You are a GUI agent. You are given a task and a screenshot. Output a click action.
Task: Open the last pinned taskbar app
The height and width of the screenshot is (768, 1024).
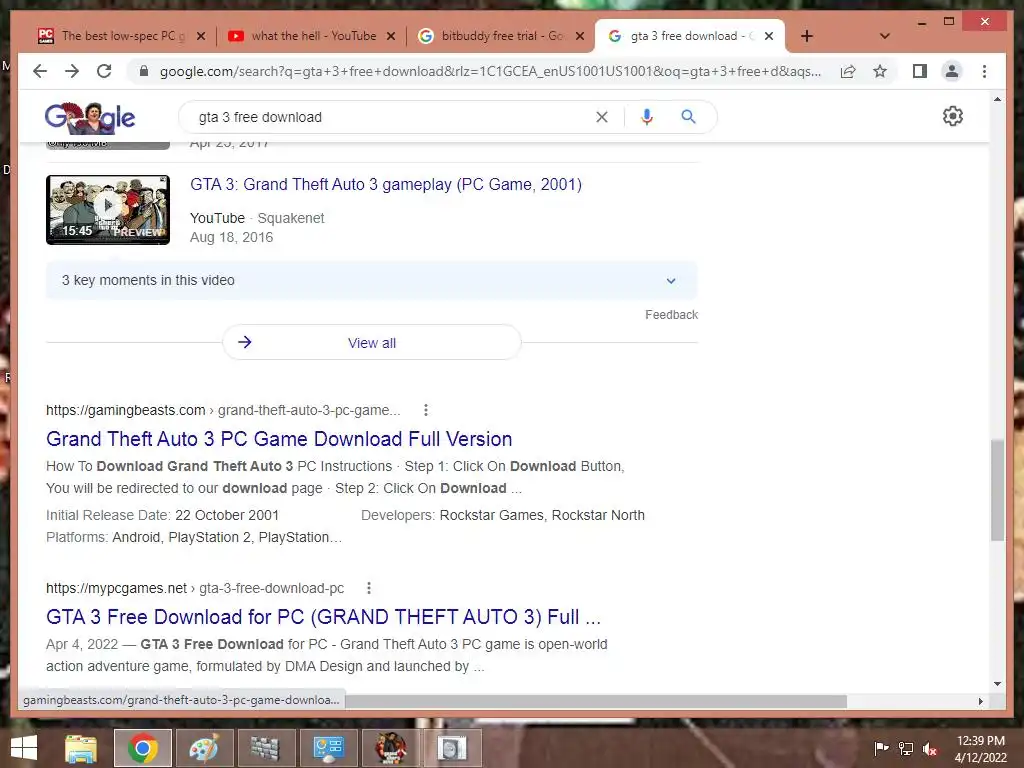(452, 748)
